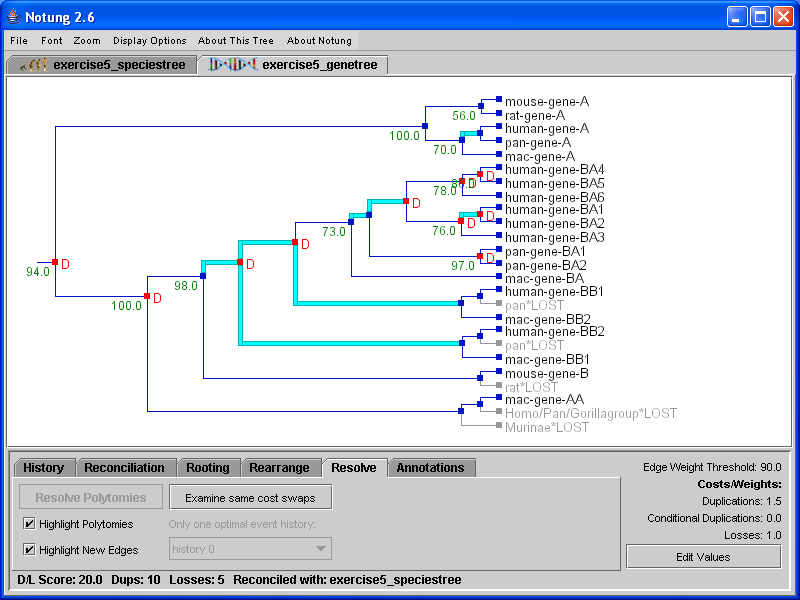This screenshot has width=800, height=600.
Task: Open the Display Options menu
Action: click(x=150, y=41)
